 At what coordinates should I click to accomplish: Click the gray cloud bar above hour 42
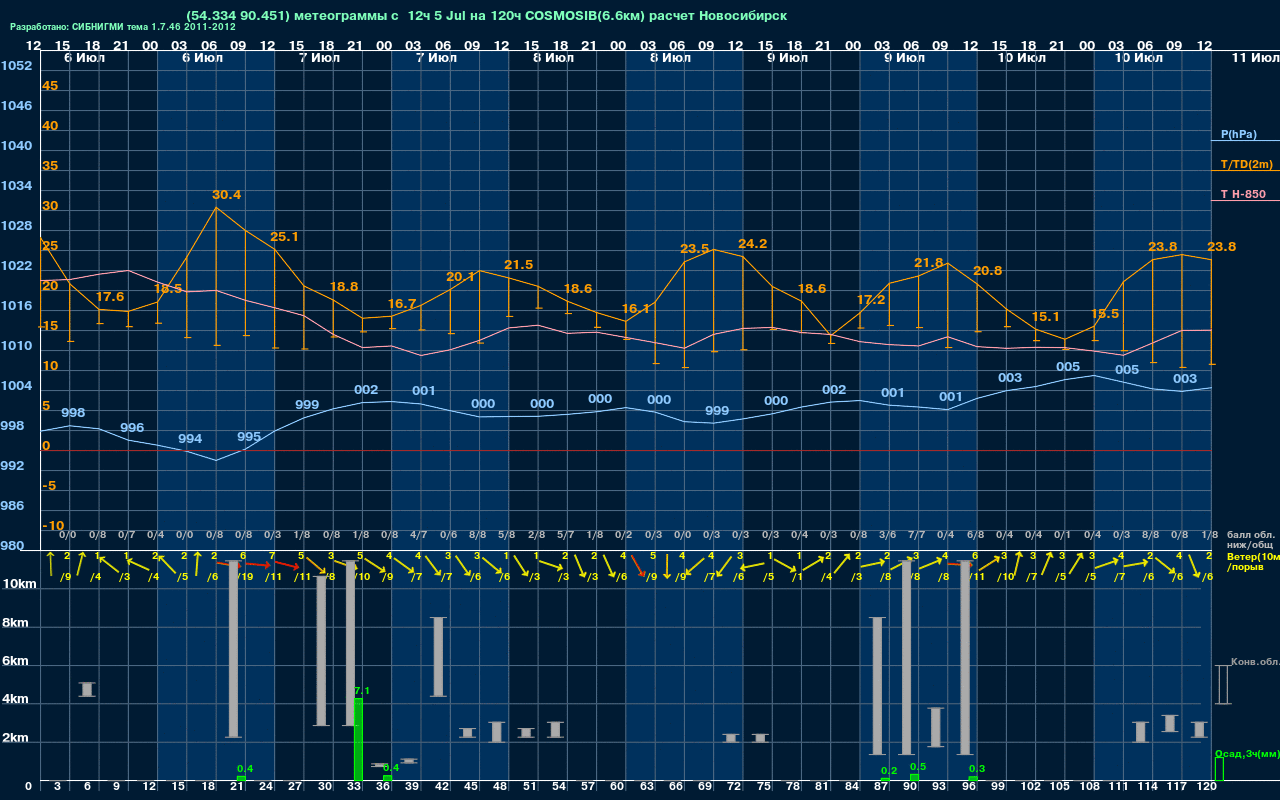pos(438,657)
